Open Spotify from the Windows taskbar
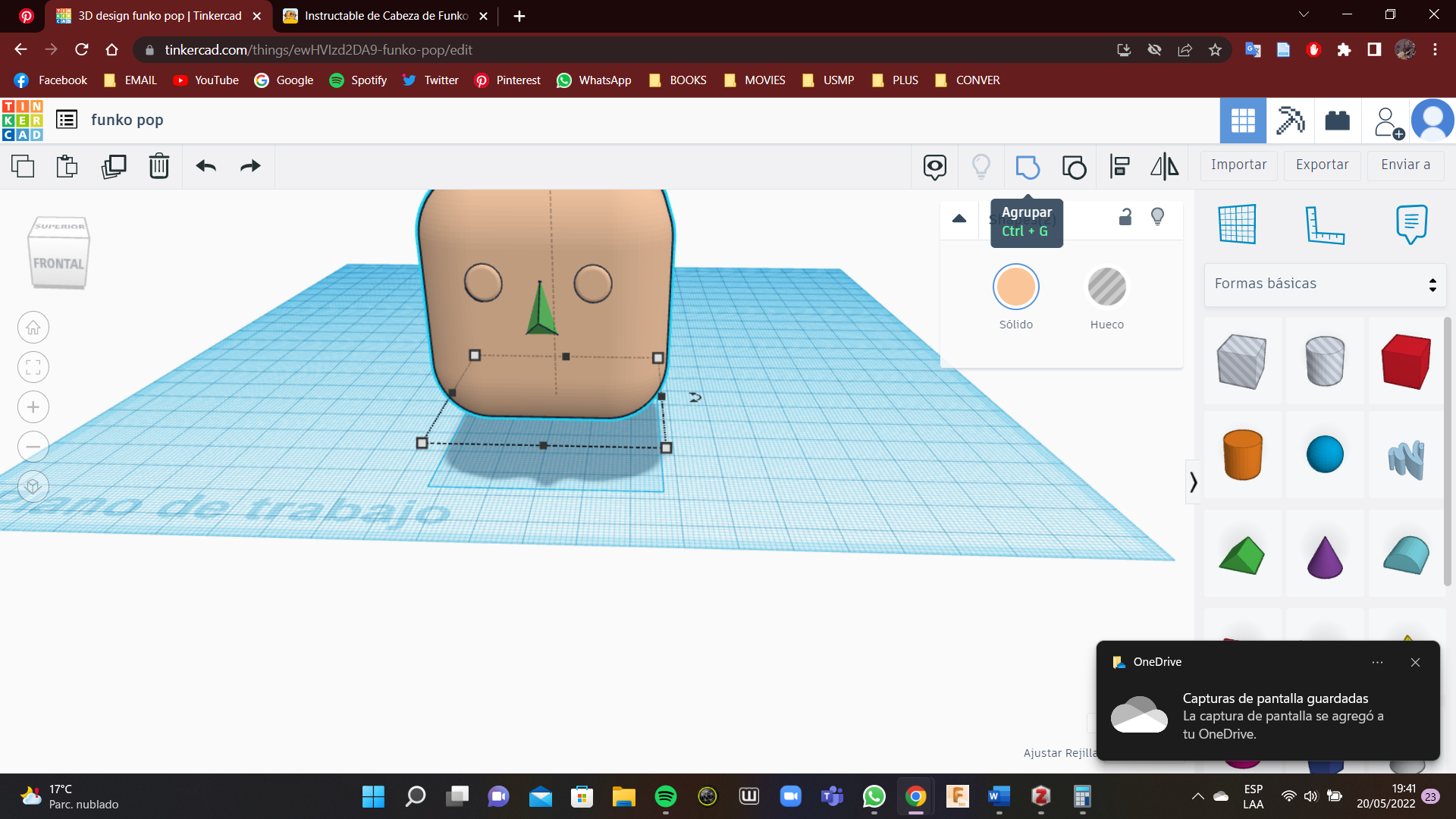Screen dimensions: 1456x819 [x=665, y=796]
